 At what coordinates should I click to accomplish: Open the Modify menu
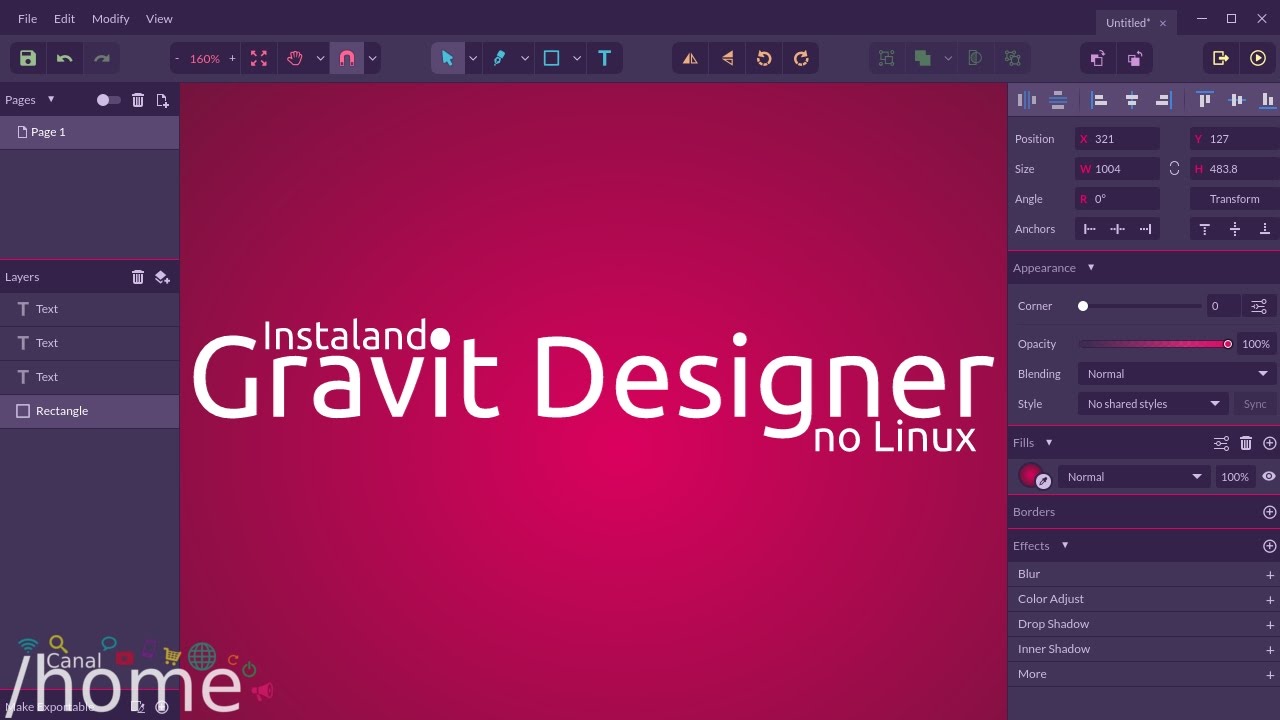coord(110,18)
